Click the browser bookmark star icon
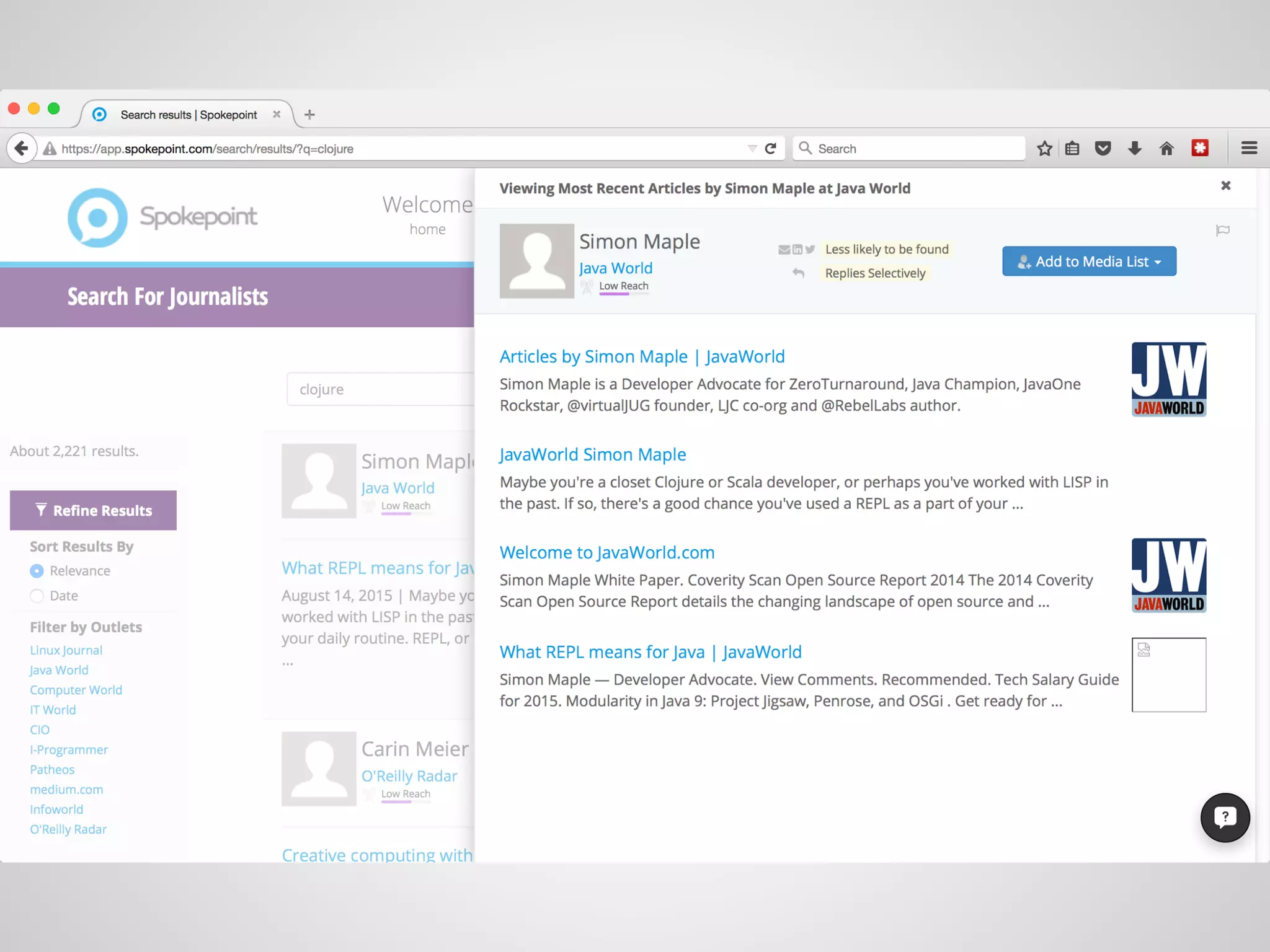Viewport: 1270px width, 952px height. tap(1044, 149)
